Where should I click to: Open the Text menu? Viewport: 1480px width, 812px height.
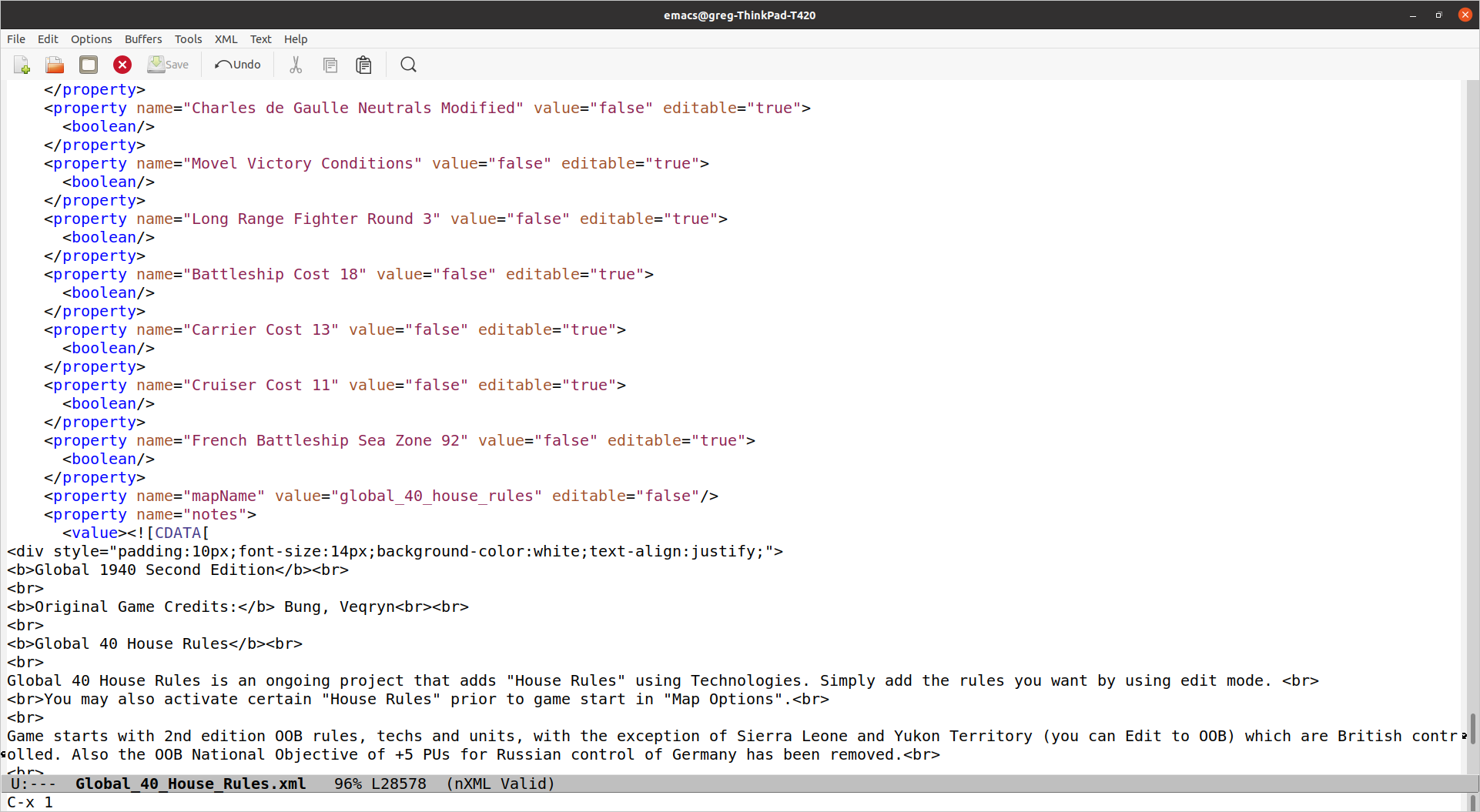pyautogui.click(x=260, y=39)
